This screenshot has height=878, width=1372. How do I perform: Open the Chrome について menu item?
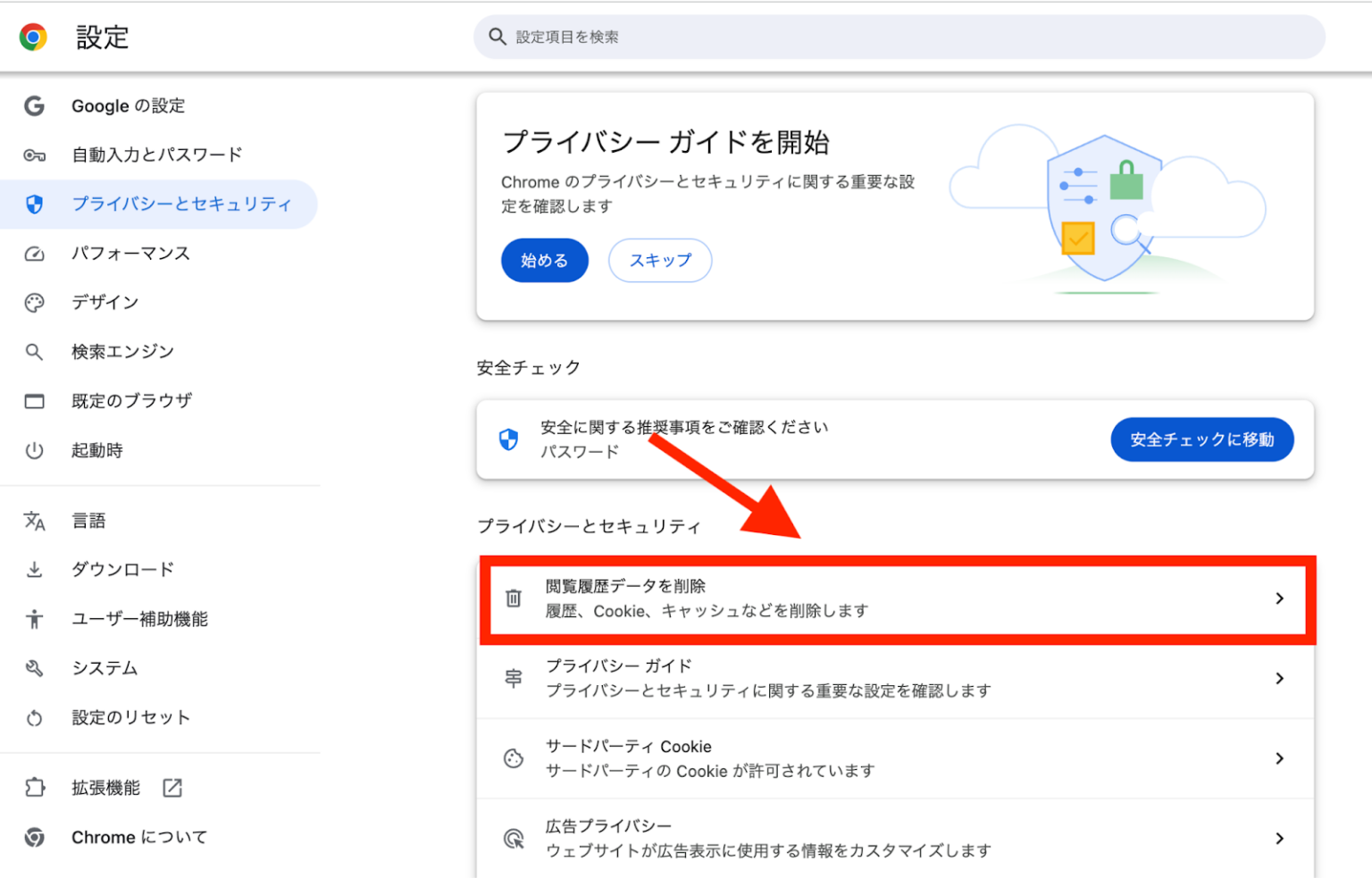tap(138, 838)
